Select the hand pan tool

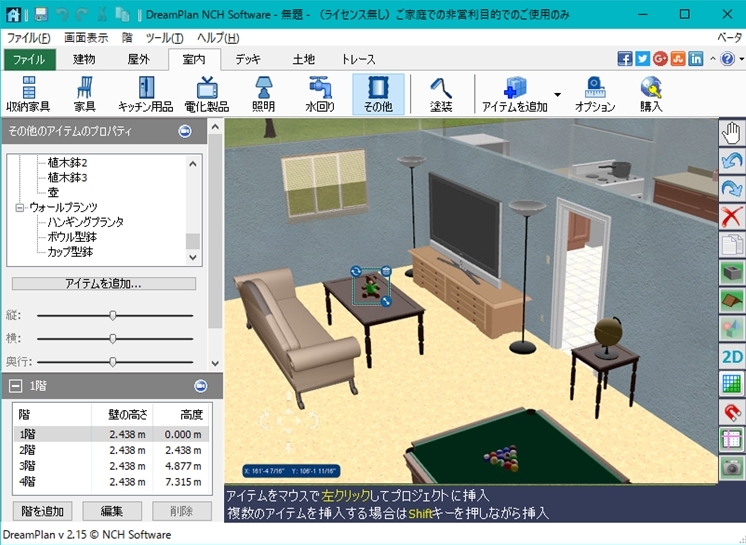pyautogui.click(x=732, y=133)
